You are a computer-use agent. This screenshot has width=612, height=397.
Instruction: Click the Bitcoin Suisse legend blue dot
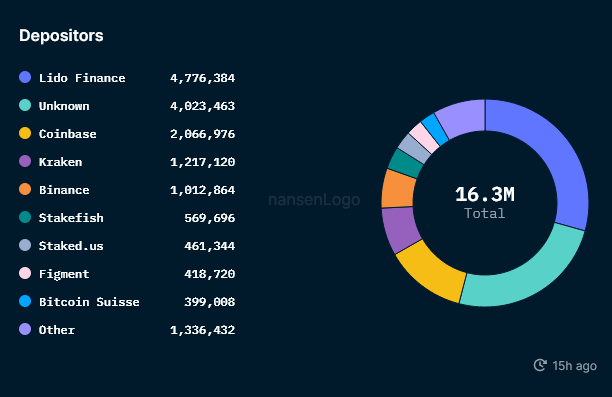(25, 301)
